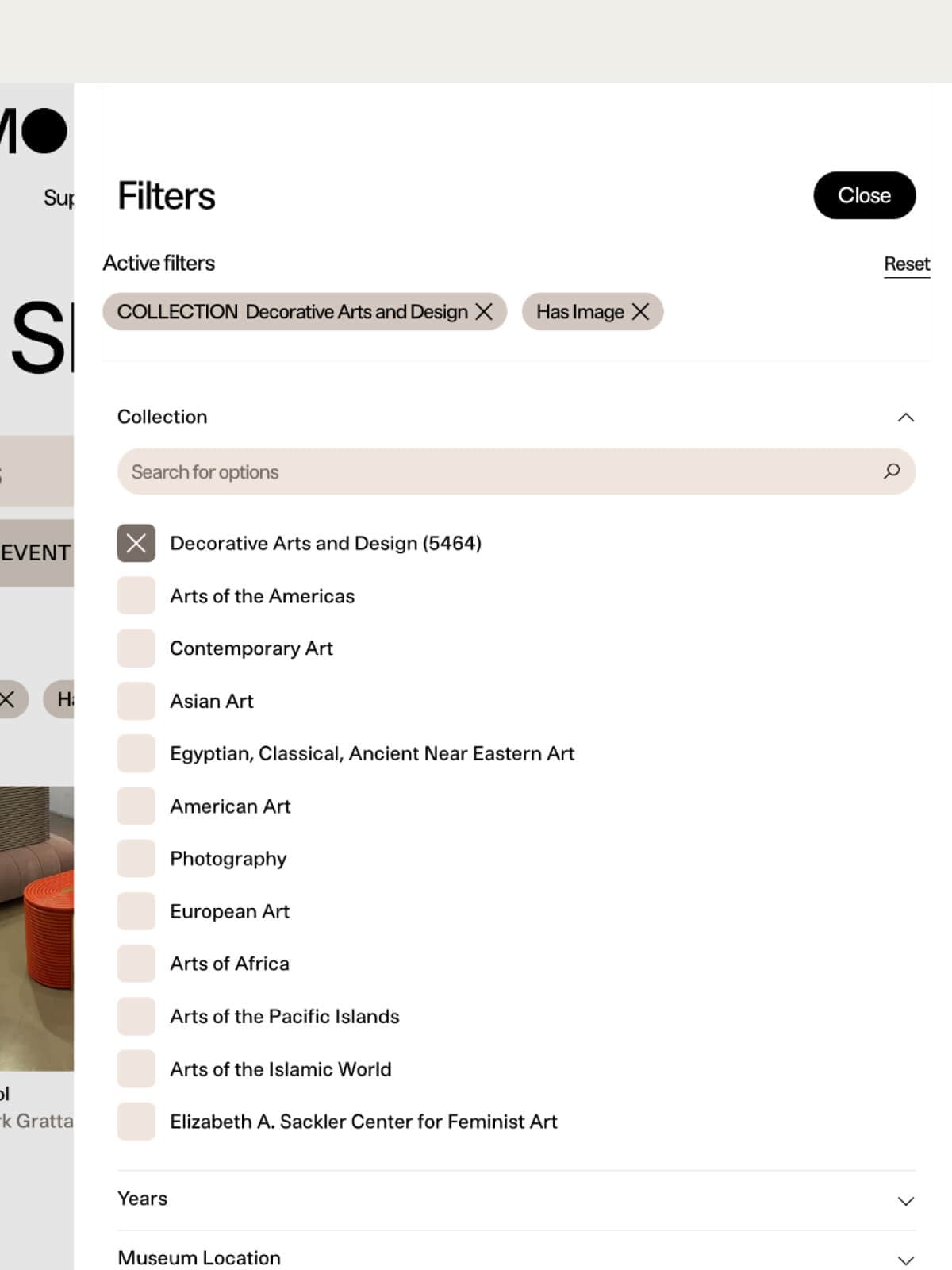Expand the Years filter section
This screenshot has height=1270, width=952.
pos(905,1200)
